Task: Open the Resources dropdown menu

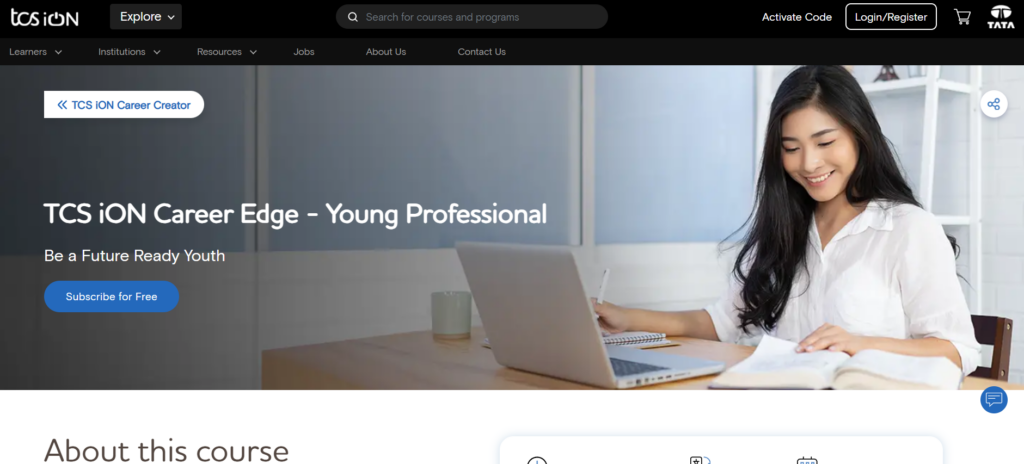Action: tap(227, 52)
